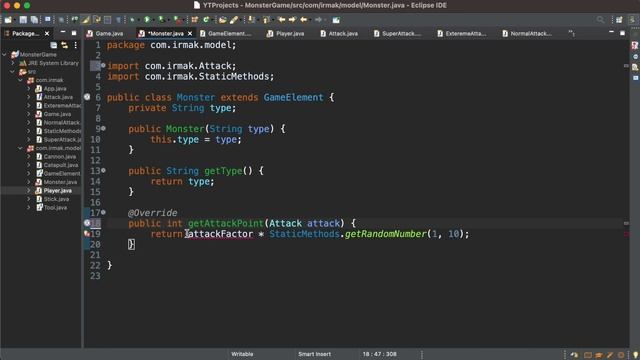Click the Next Annotation toolbar icon

click(x=252, y=20)
